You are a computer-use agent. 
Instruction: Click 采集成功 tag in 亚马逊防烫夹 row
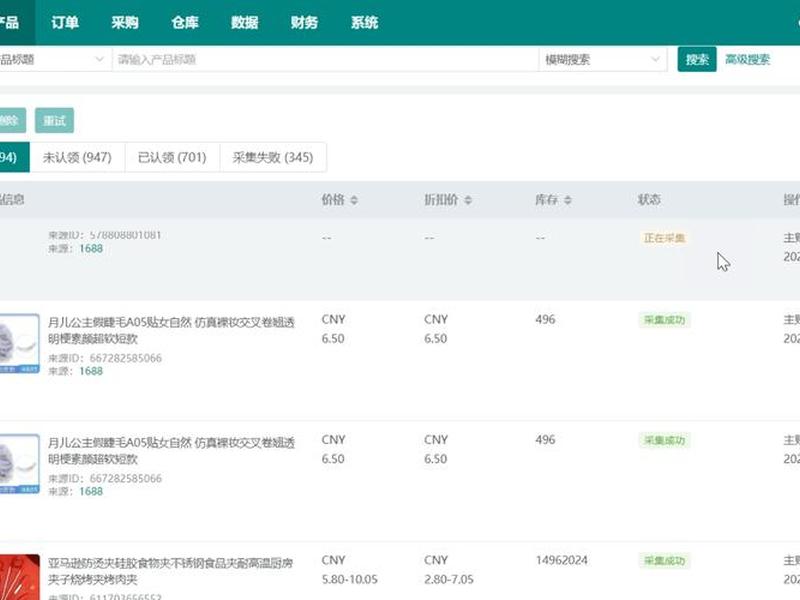point(664,561)
